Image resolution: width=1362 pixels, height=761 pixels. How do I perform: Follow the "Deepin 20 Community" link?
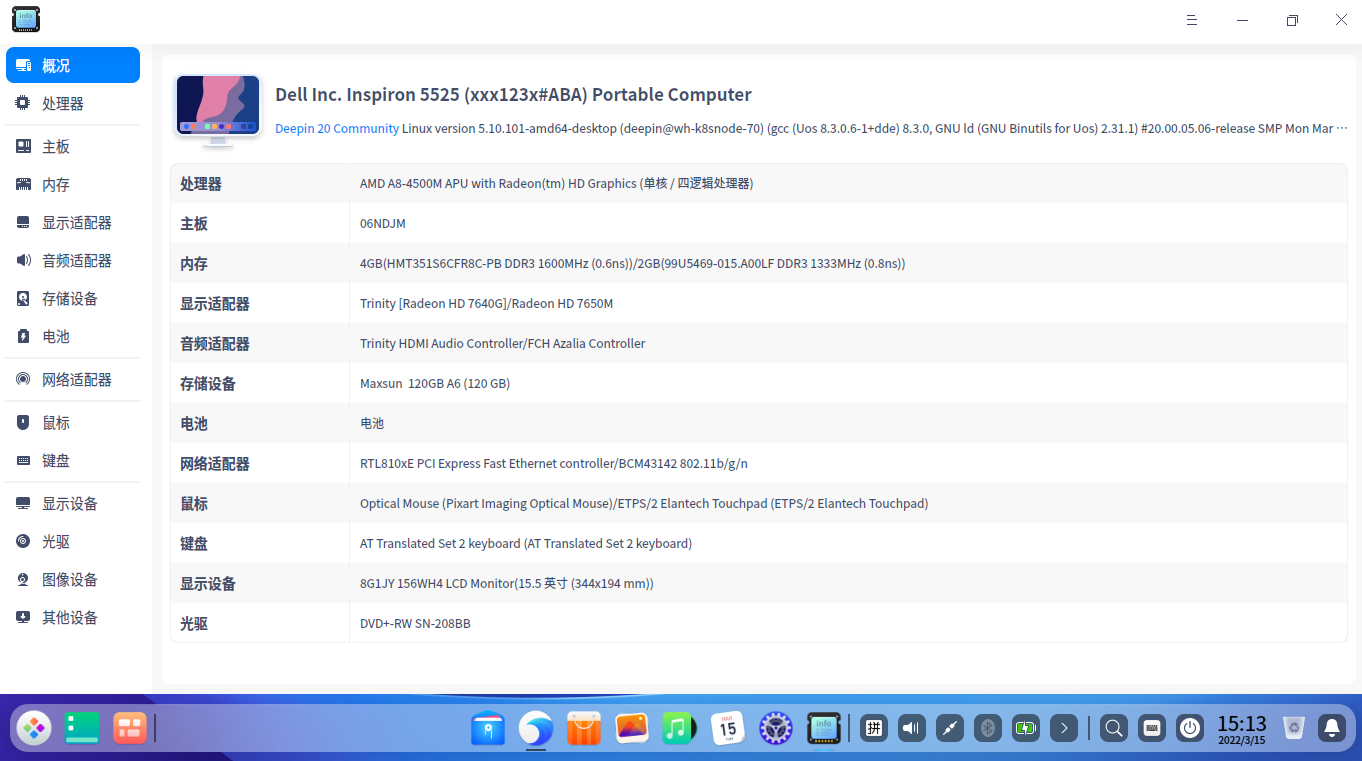point(337,128)
